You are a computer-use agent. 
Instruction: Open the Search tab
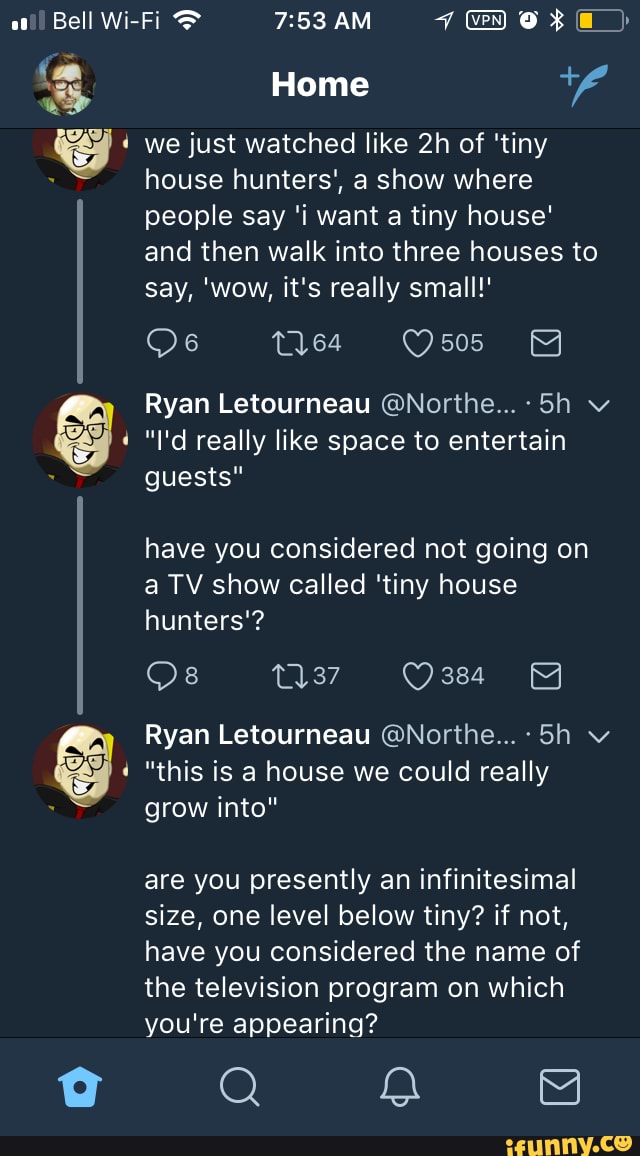pos(238,1087)
